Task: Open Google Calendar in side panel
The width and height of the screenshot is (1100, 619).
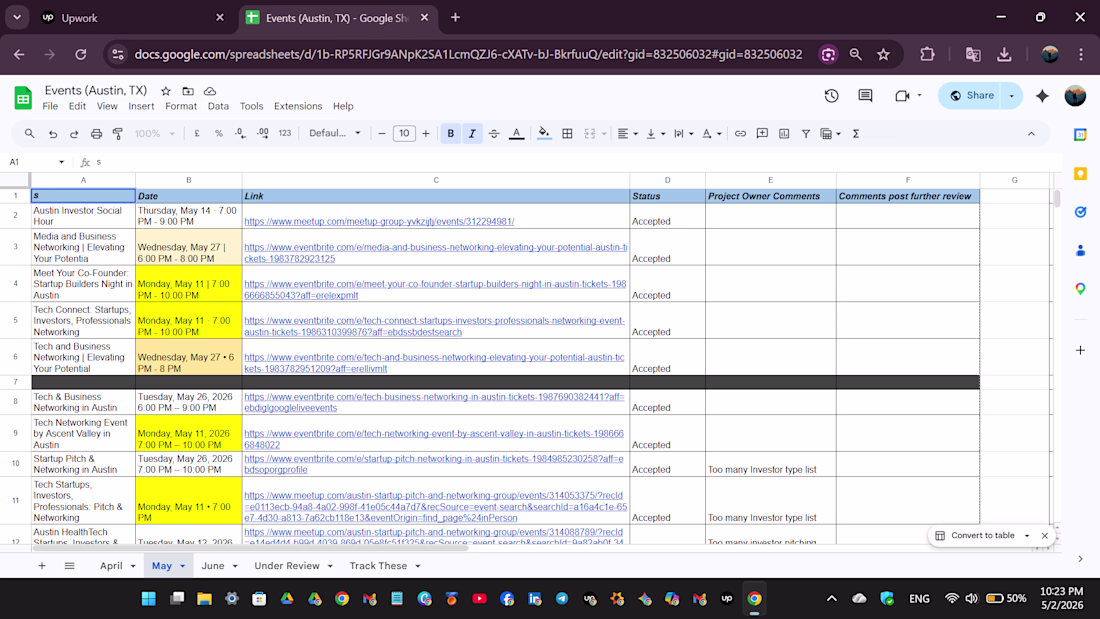Action: 1080,135
